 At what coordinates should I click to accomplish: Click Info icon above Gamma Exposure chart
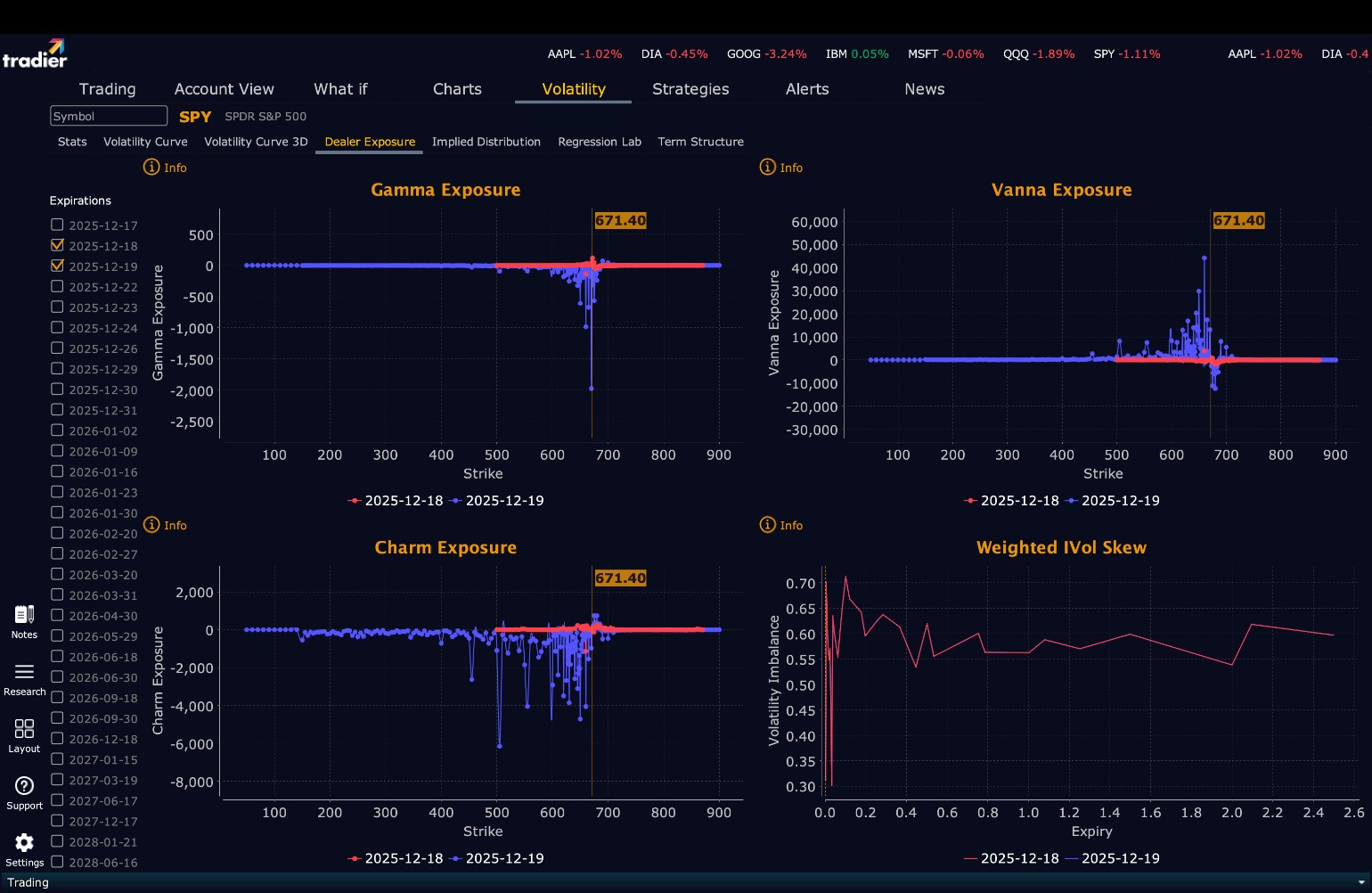151,168
